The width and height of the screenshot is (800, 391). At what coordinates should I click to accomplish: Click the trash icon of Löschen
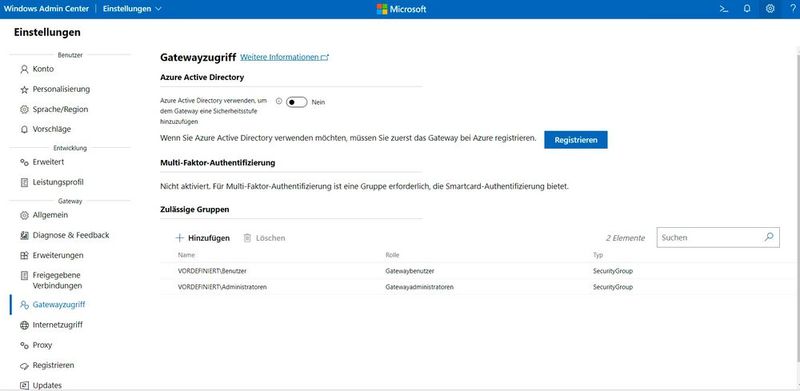(247, 238)
